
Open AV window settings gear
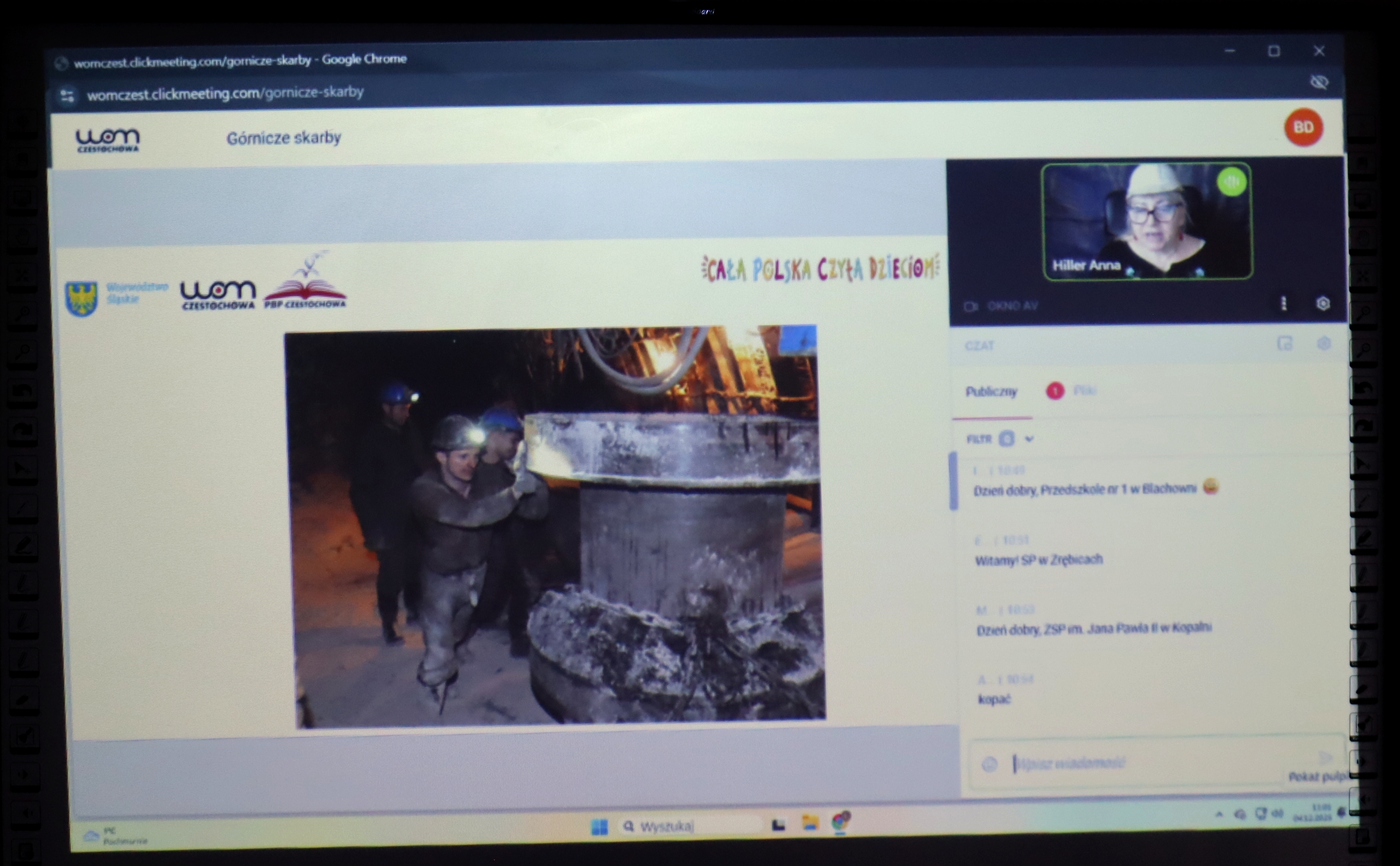(1322, 303)
